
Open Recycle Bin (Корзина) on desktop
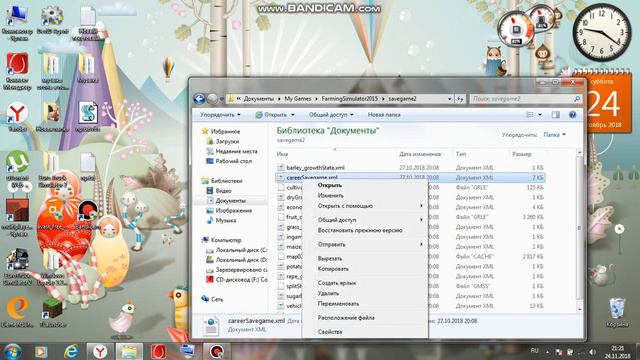pyautogui.click(x=617, y=312)
